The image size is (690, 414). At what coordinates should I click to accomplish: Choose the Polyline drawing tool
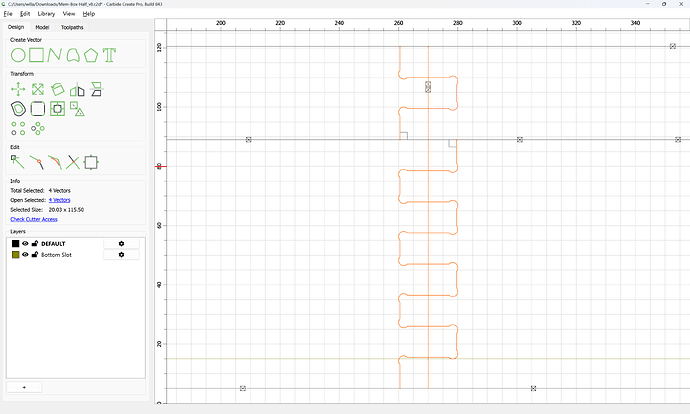click(x=55, y=55)
